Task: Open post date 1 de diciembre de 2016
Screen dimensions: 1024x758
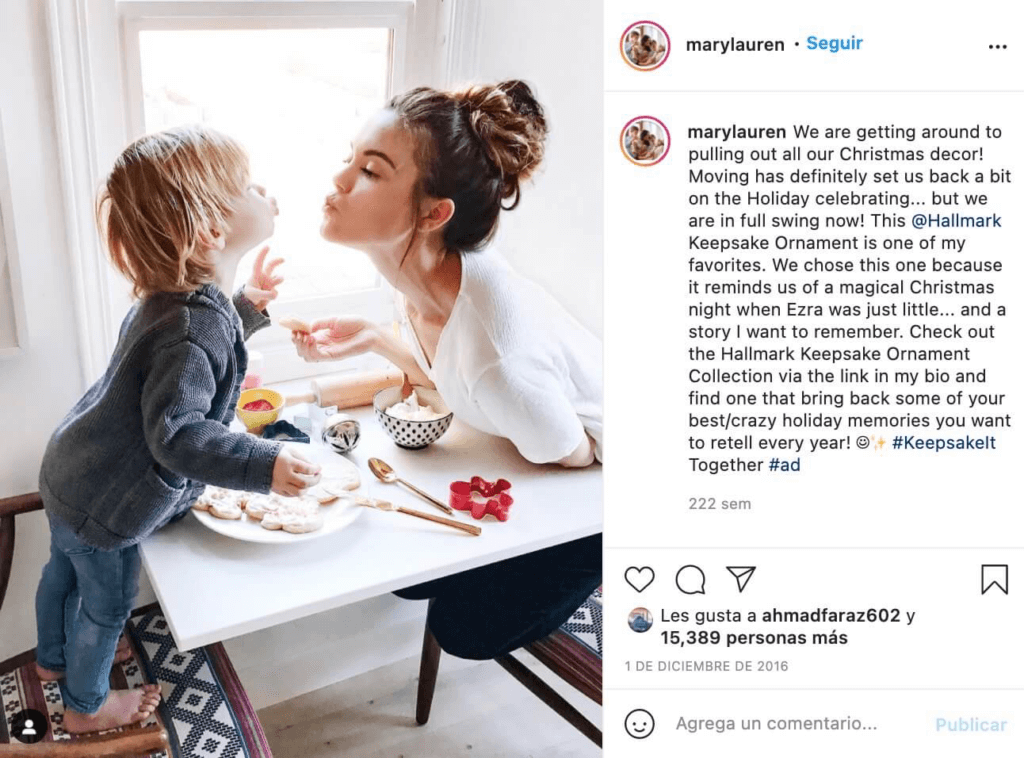Action: (706, 666)
